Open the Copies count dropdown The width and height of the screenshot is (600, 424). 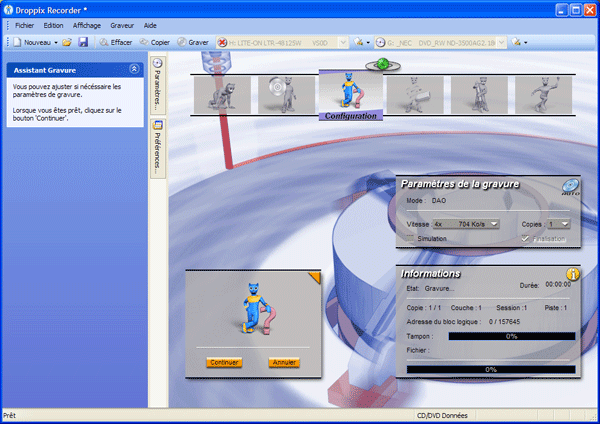click(x=558, y=224)
